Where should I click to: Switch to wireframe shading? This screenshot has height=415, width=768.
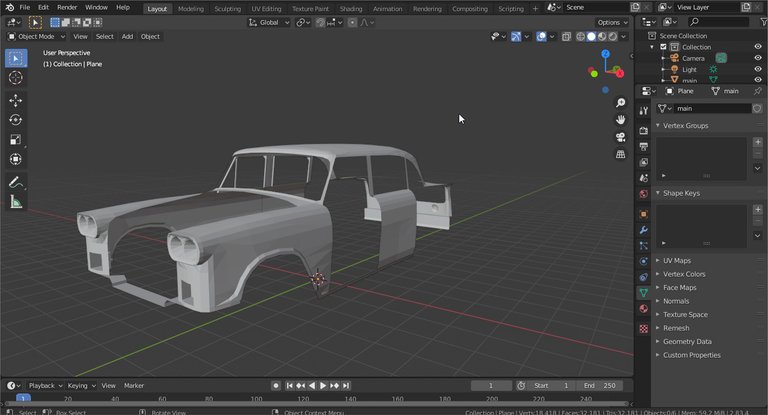(x=580, y=36)
